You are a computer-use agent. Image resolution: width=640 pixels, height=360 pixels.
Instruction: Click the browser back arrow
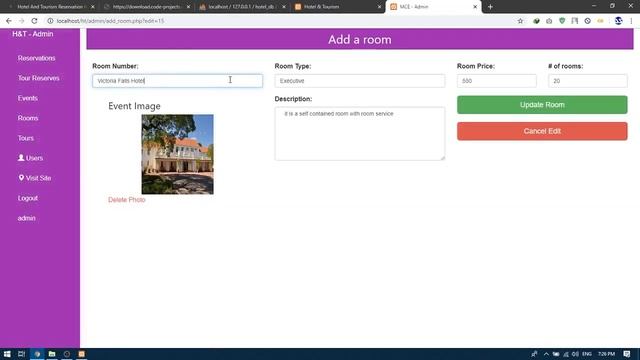(x=9, y=21)
